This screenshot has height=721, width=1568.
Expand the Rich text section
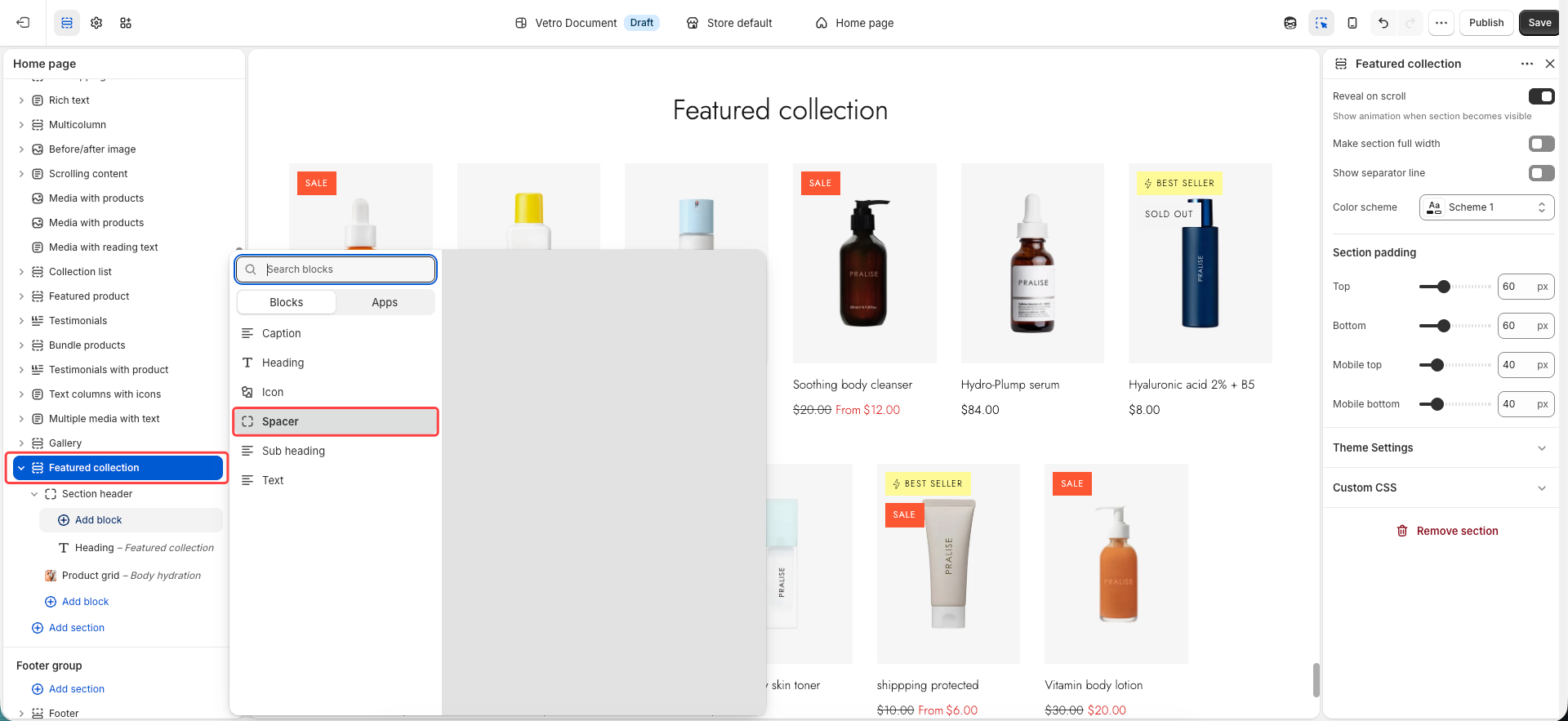point(21,100)
